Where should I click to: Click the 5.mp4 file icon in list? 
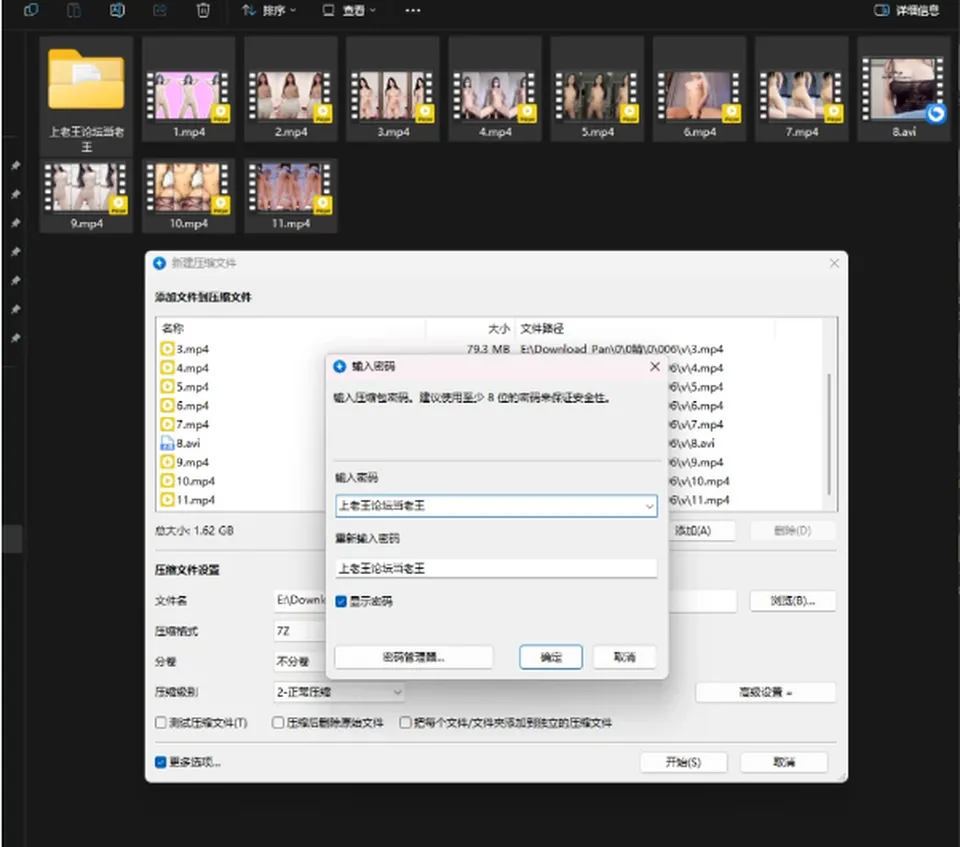pos(167,386)
